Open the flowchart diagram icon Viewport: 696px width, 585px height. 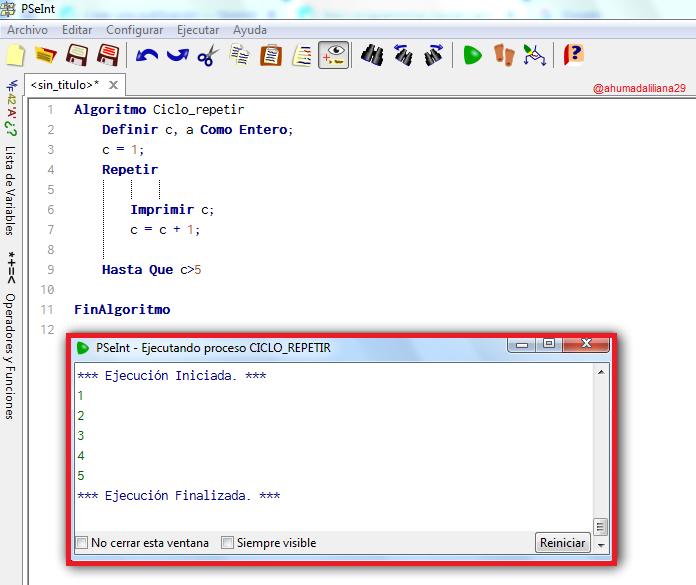pyautogui.click(x=534, y=55)
